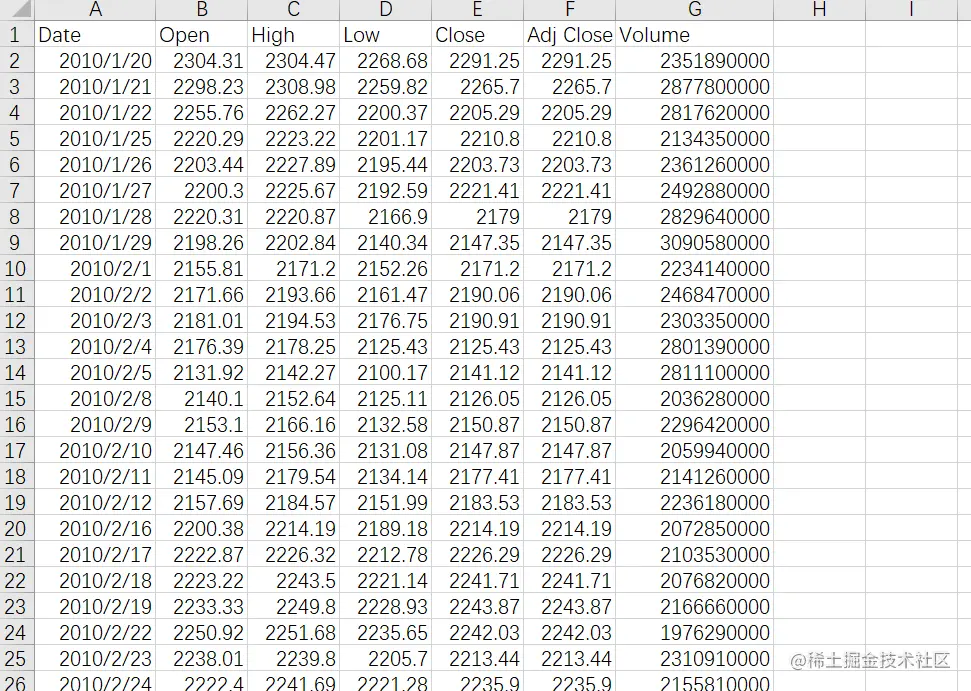Select Open value 2304.31
Viewport: 971px width, 691px height.
(202, 61)
